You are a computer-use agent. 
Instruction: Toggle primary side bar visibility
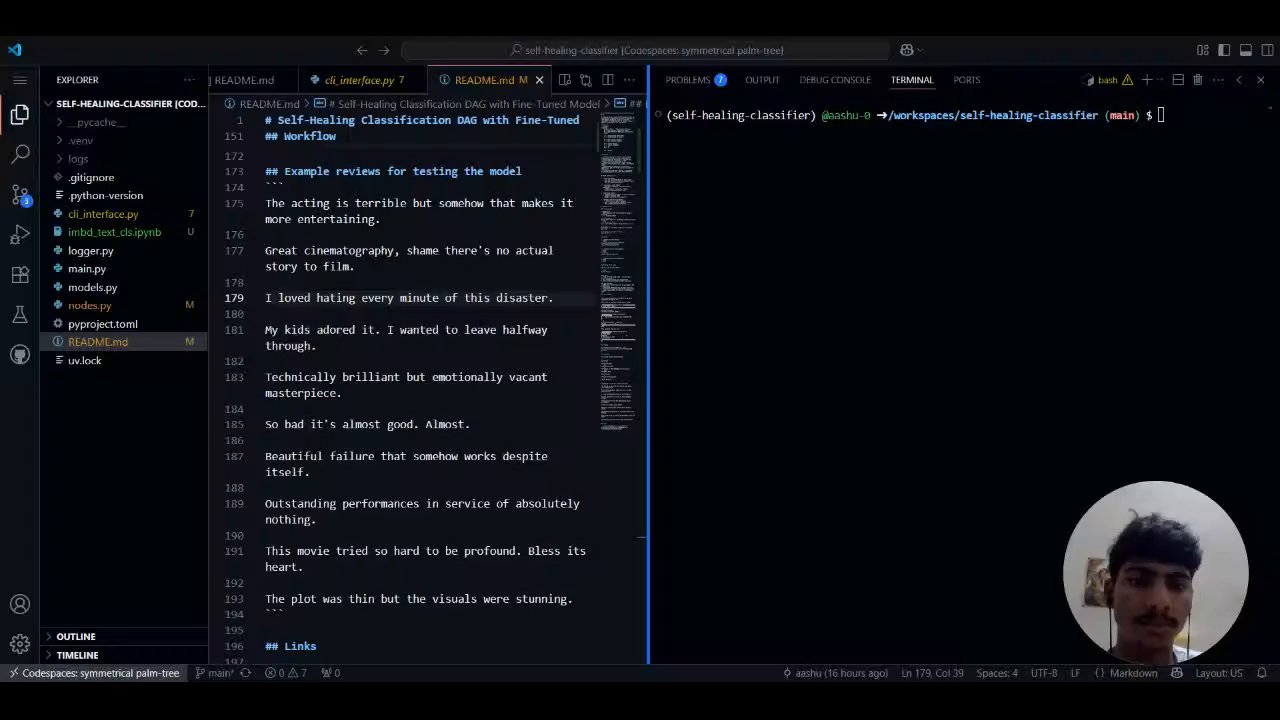click(x=1224, y=50)
